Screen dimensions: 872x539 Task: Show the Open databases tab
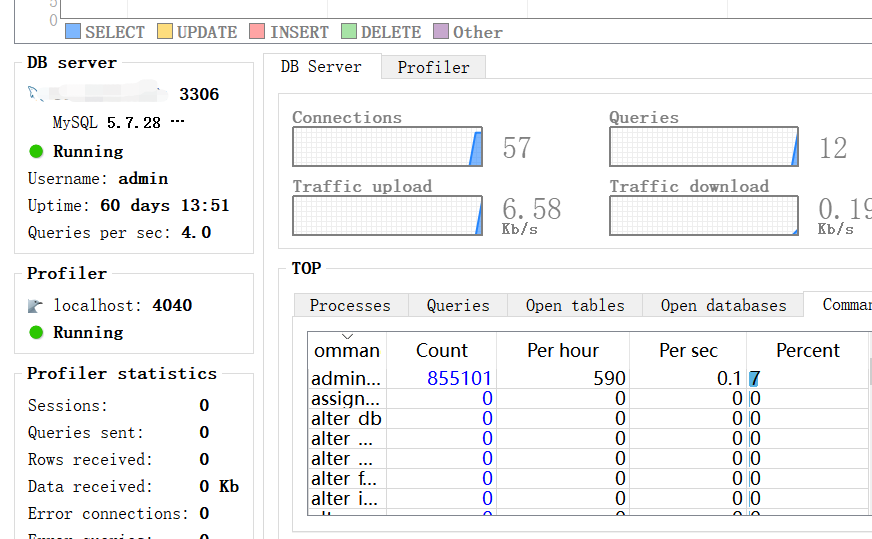[x=723, y=305]
